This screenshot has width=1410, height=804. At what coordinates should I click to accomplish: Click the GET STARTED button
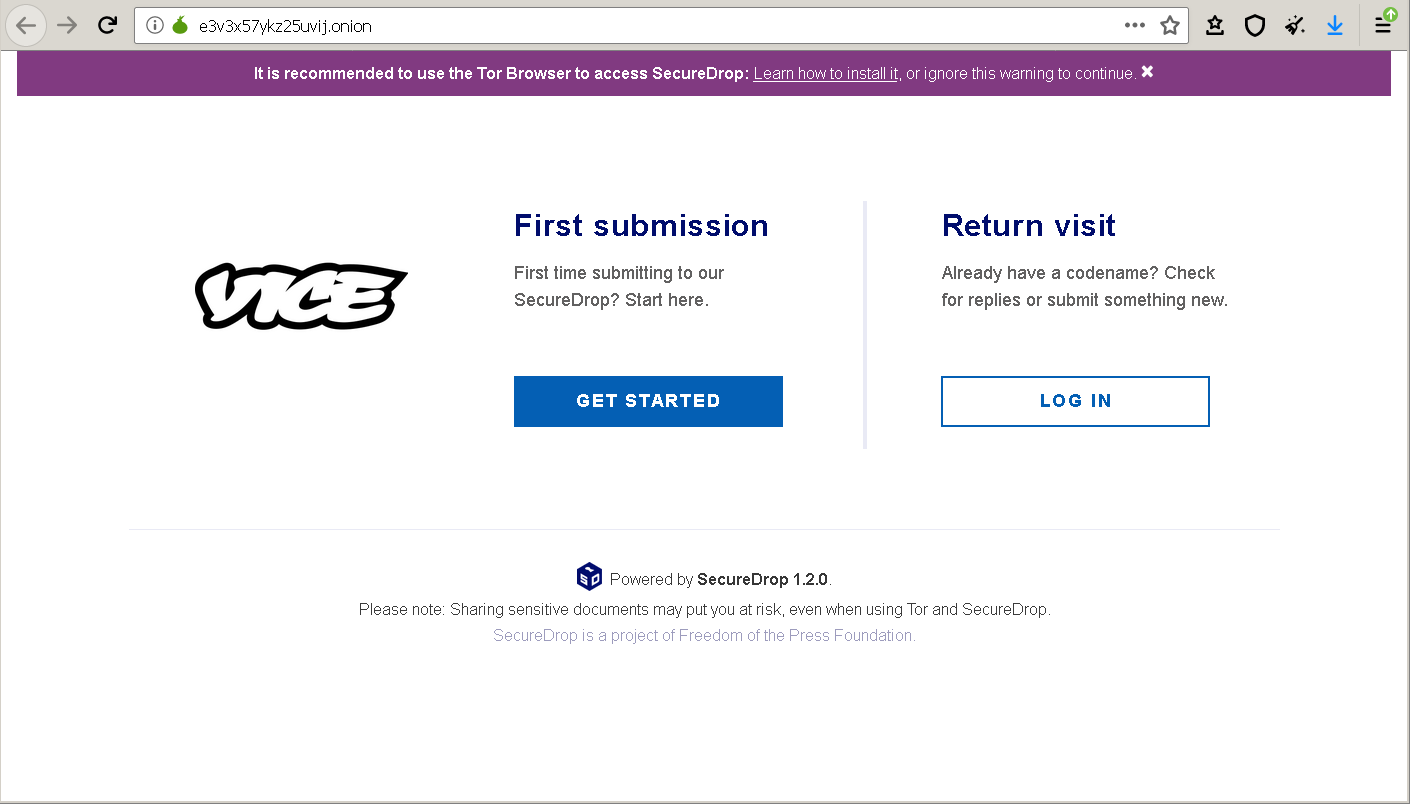(x=648, y=401)
